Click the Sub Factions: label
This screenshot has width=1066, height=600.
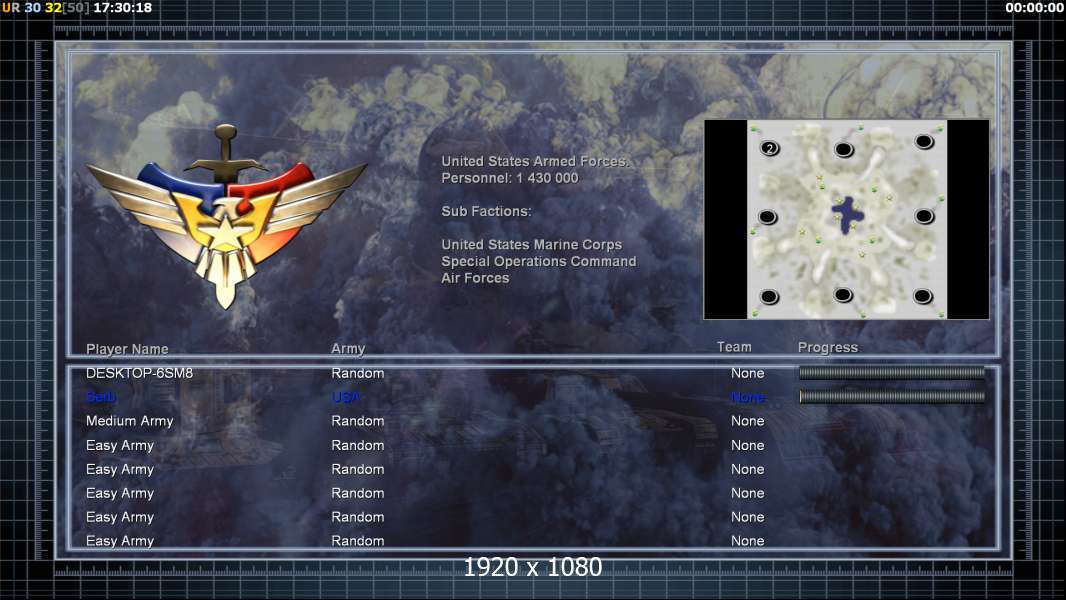tap(486, 211)
